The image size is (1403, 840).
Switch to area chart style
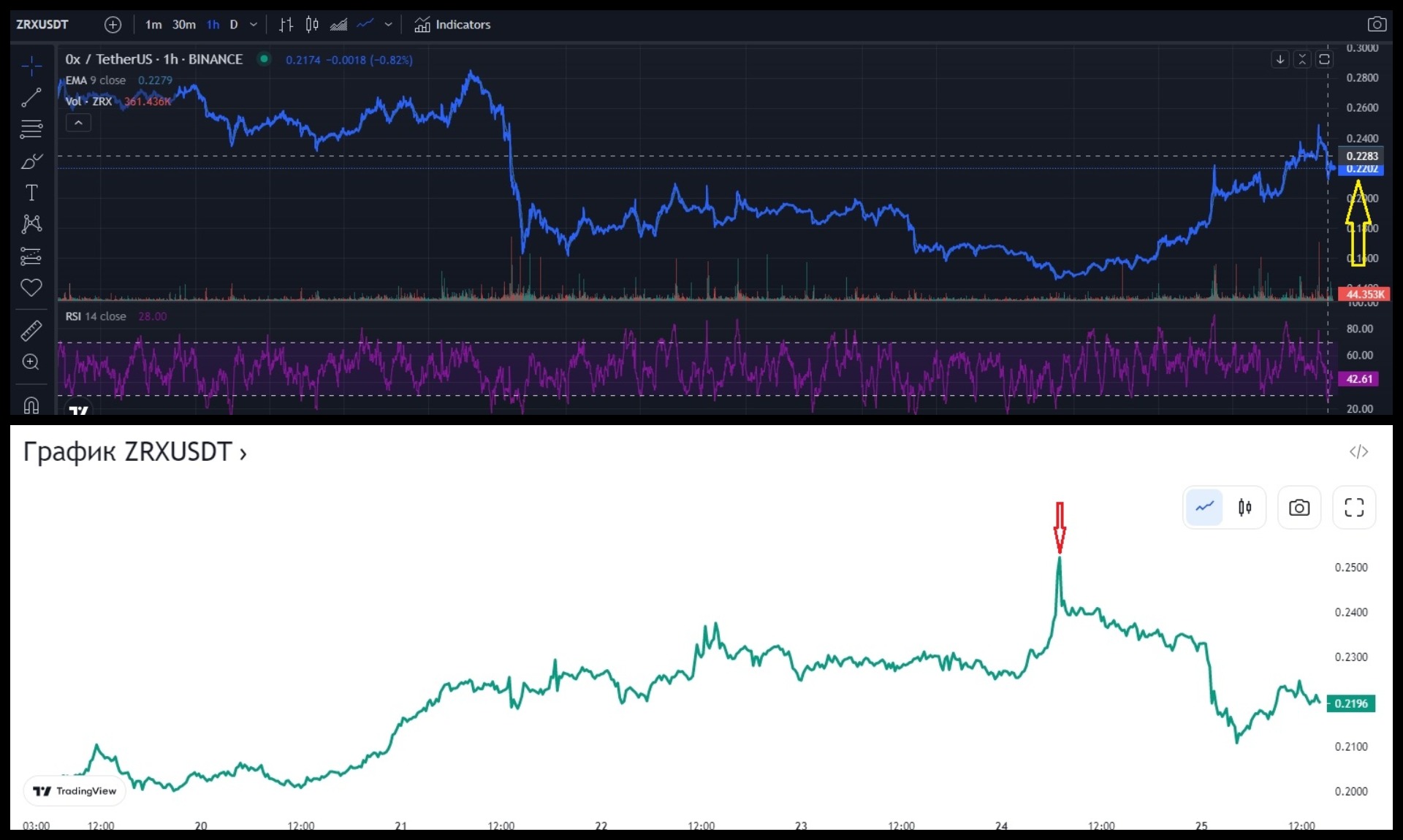coord(338,25)
